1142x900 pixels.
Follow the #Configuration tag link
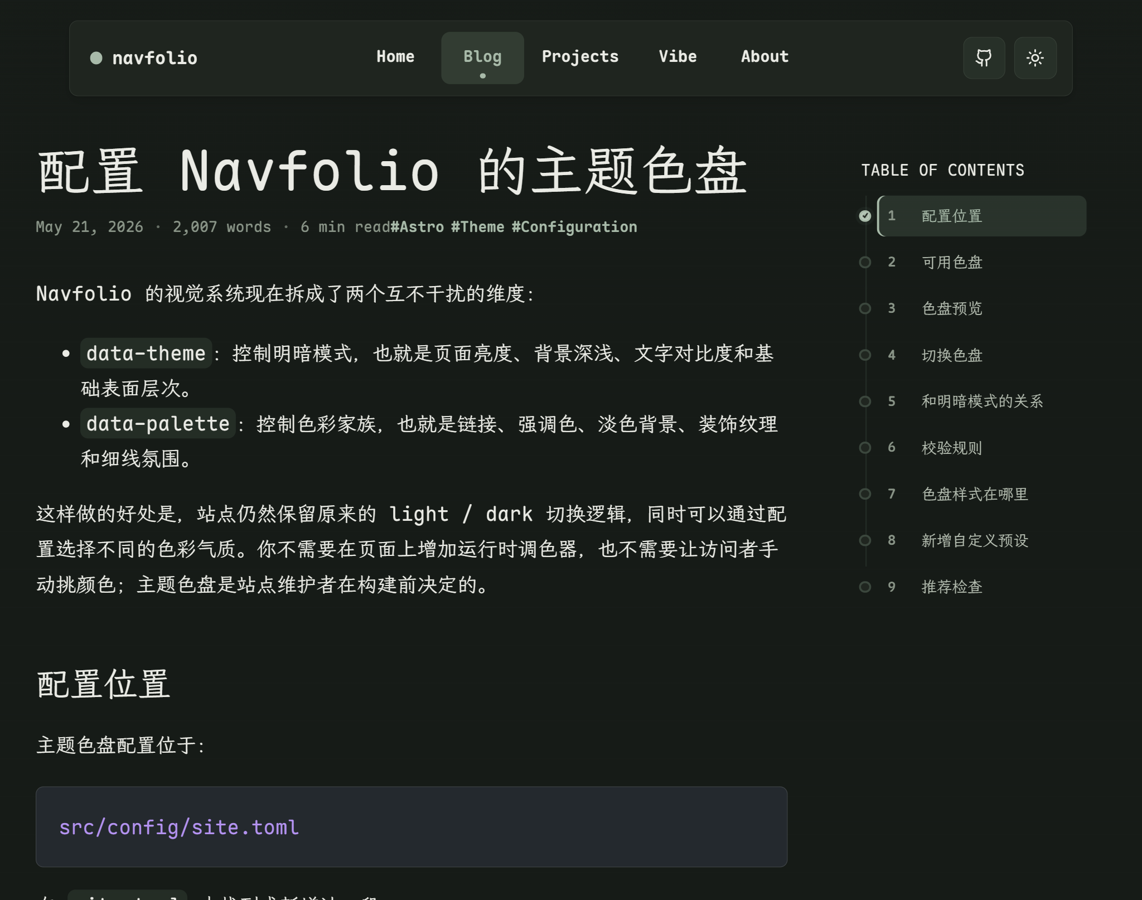point(574,227)
